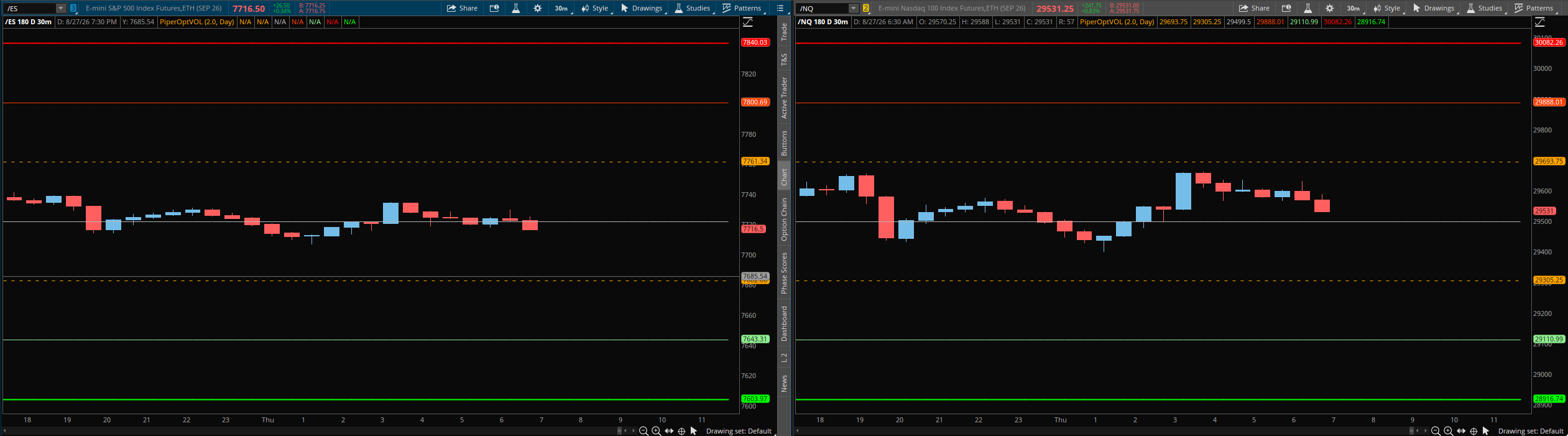
Task: Click the 7603.97 green price label
Action: [x=755, y=399]
